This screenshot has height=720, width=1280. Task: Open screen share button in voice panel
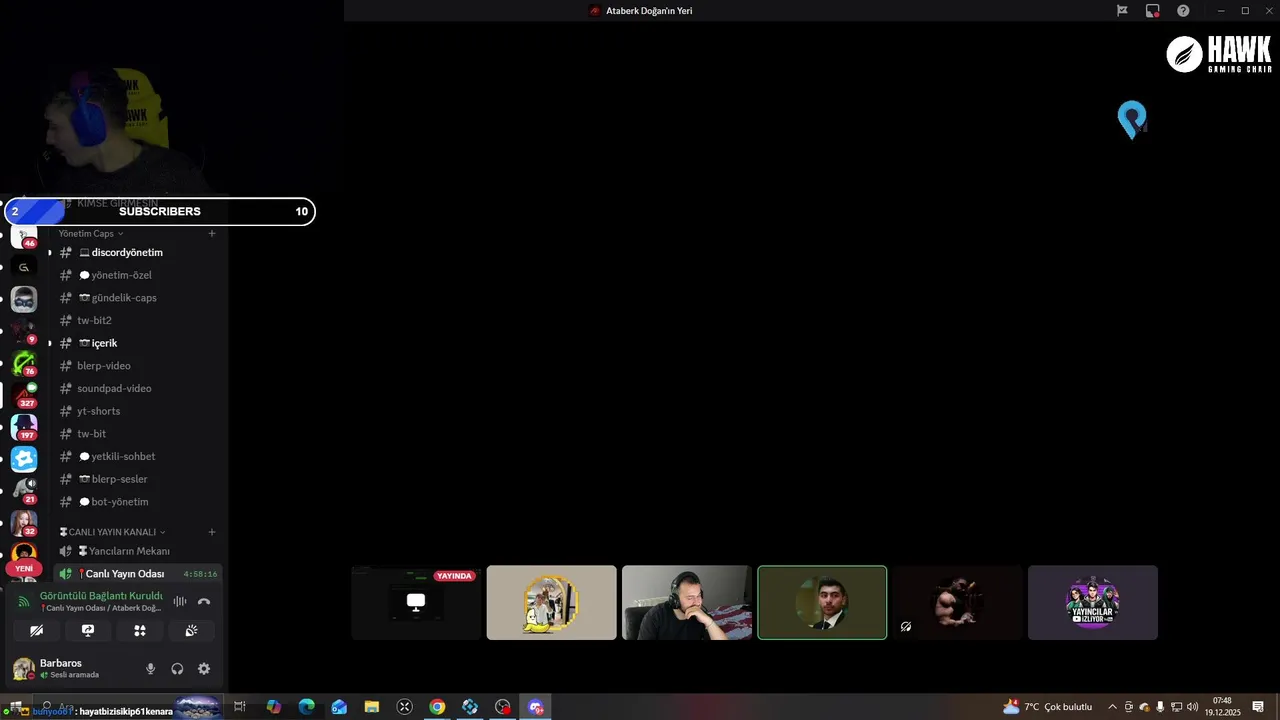(x=88, y=631)
